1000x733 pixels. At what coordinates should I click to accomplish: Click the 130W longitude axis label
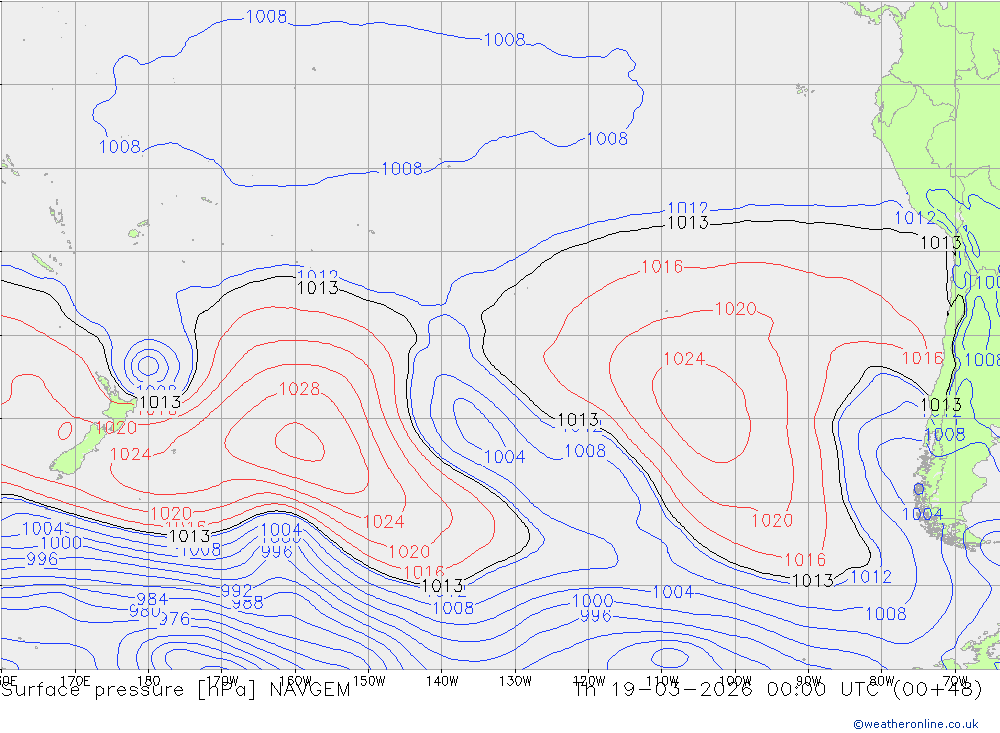pyautogui.click(x=515, y=681)
